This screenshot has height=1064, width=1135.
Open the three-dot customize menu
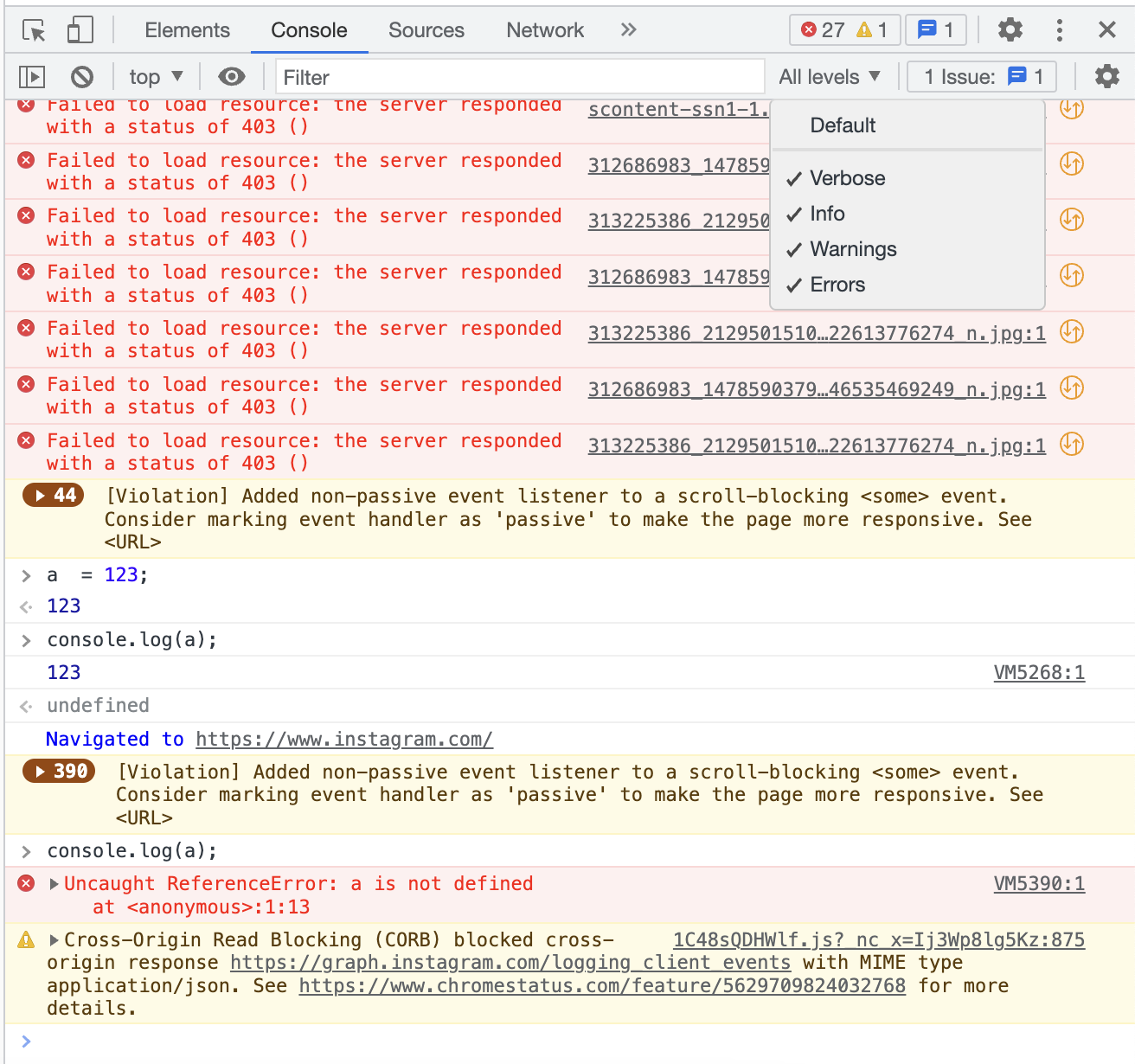[x=1059, y=30]
